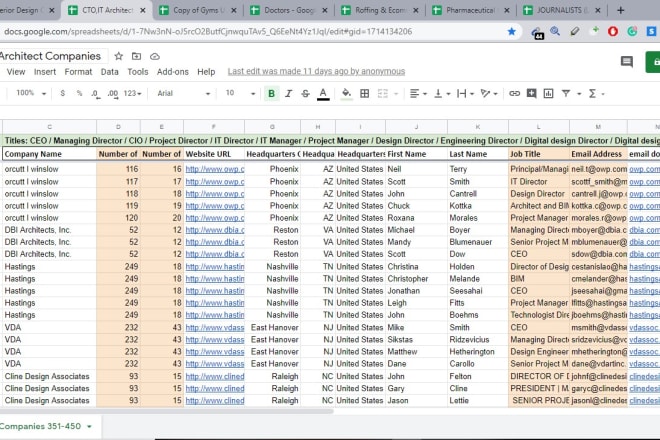Switch to Roffing & Ecom browser tab
Image resolution: width=660 pixels, height=440 pixels.
point(380,10)
